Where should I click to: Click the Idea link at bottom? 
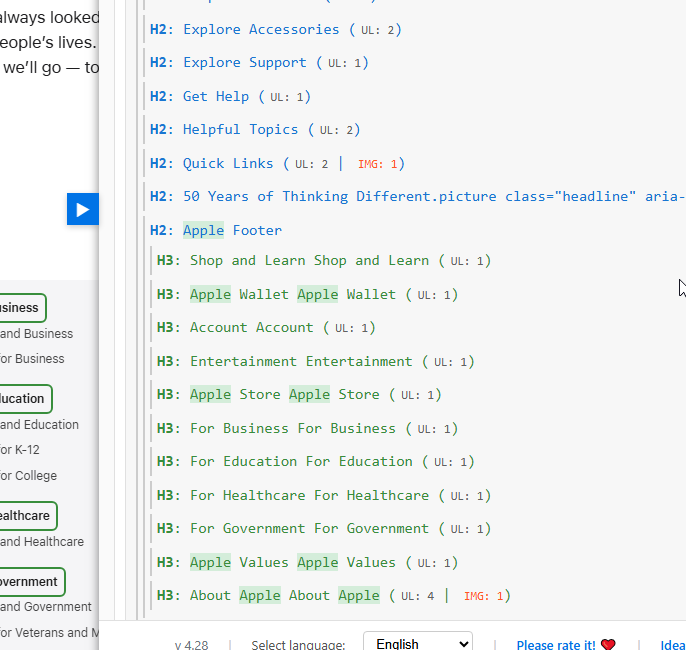pos(673,645)
